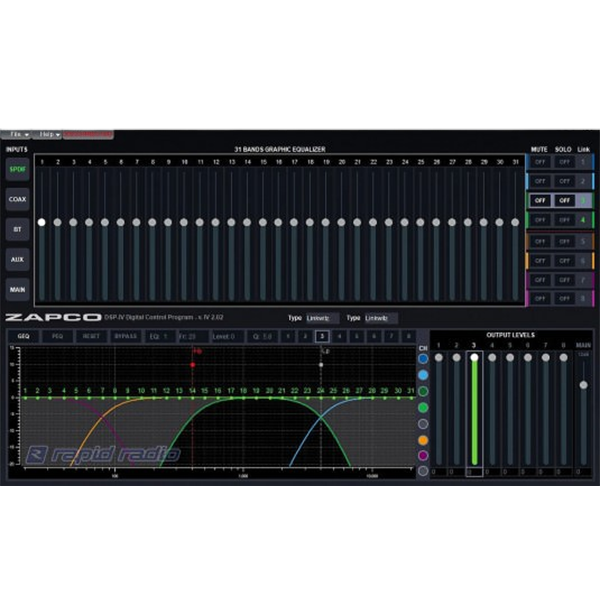Click green band point 1 on the response graph
The height and width of the screenshot is (600, 600).
tap(25, 398)
